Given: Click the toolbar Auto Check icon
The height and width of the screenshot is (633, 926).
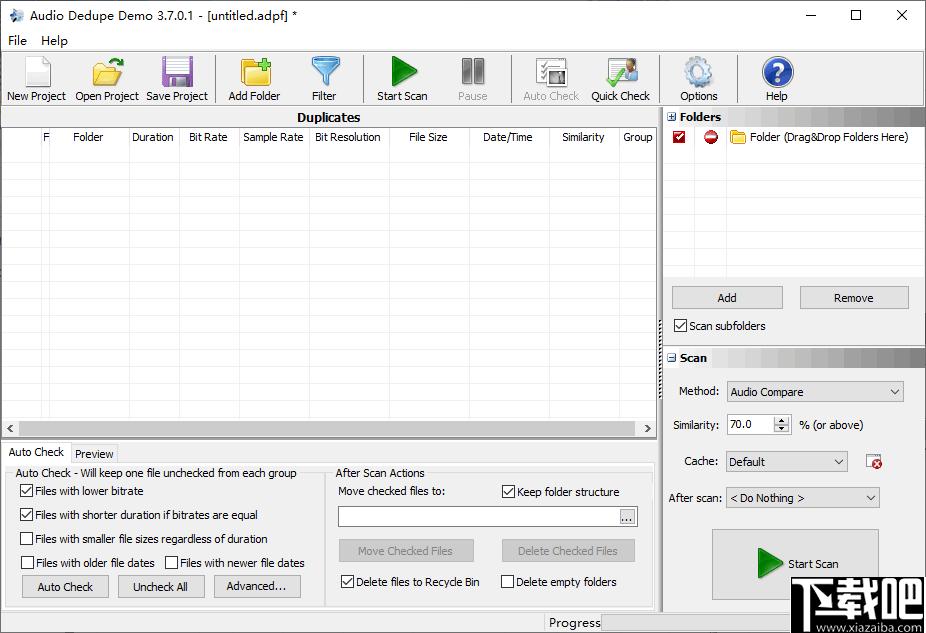Looking at the screenshot, I should tap(551, 72).
